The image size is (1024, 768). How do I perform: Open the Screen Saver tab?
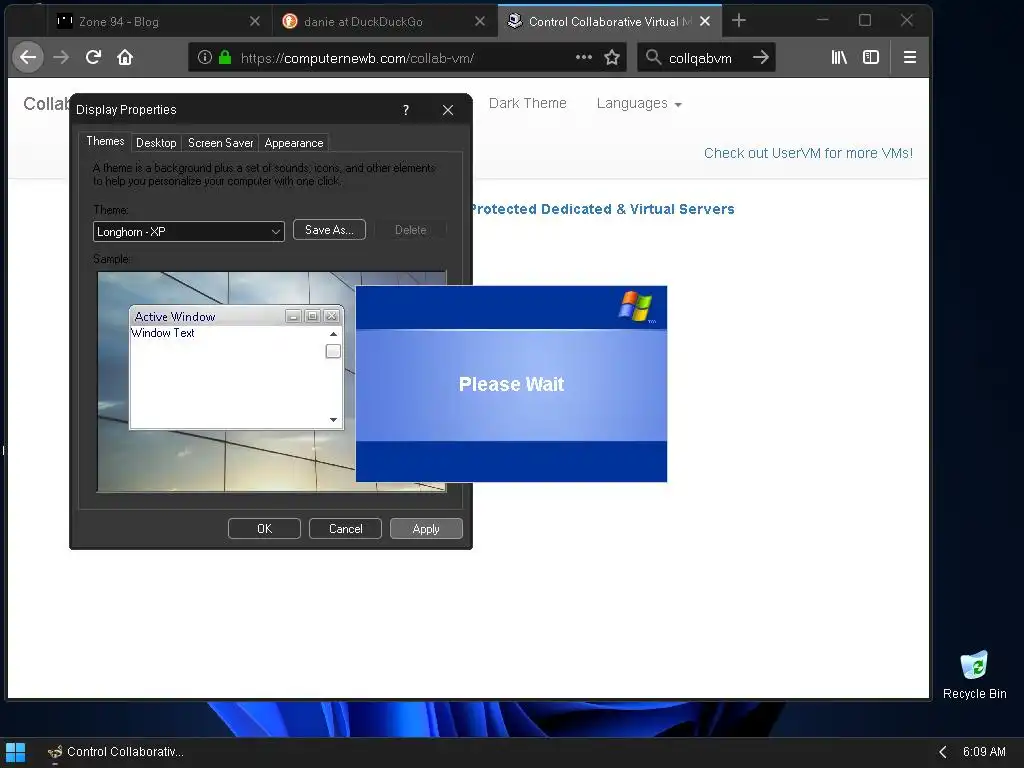(220, 143)
